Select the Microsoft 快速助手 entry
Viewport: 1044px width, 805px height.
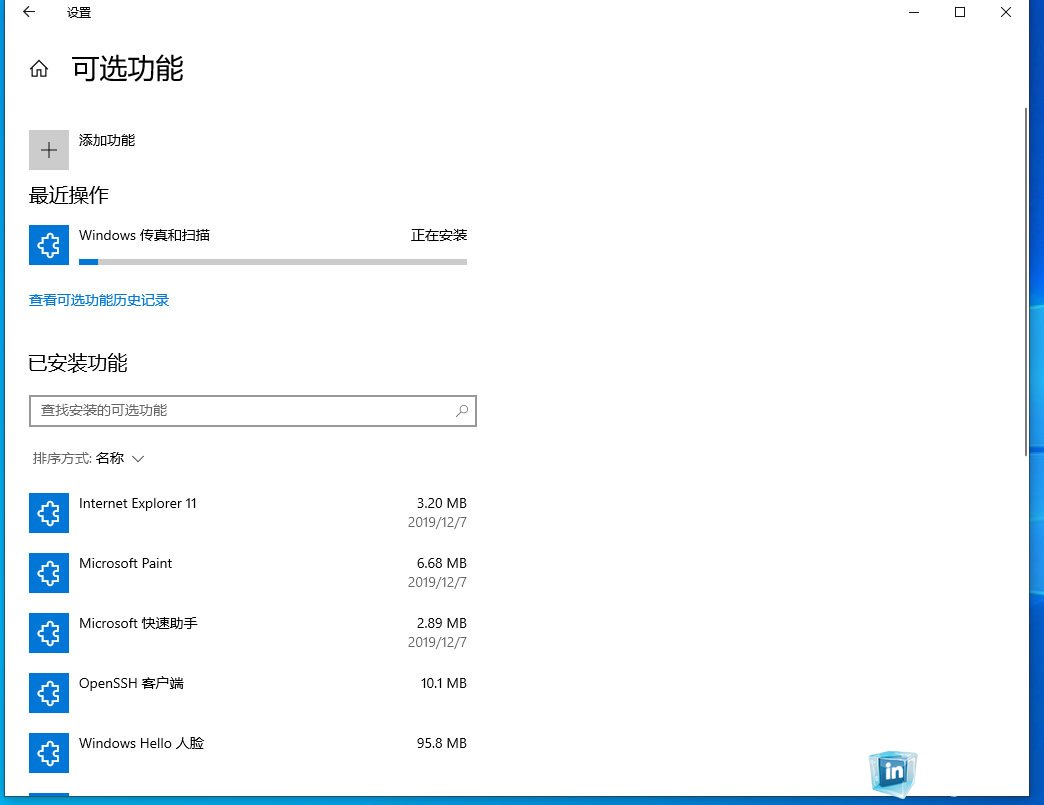tap(248, 633)
